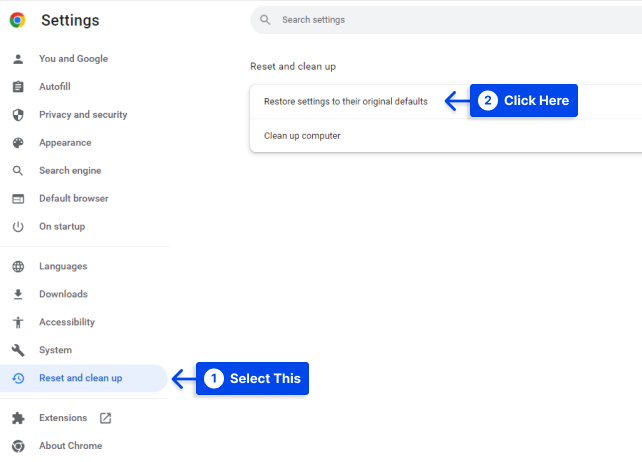Click Restore settings to their original defaults

[x=345, y=102]
